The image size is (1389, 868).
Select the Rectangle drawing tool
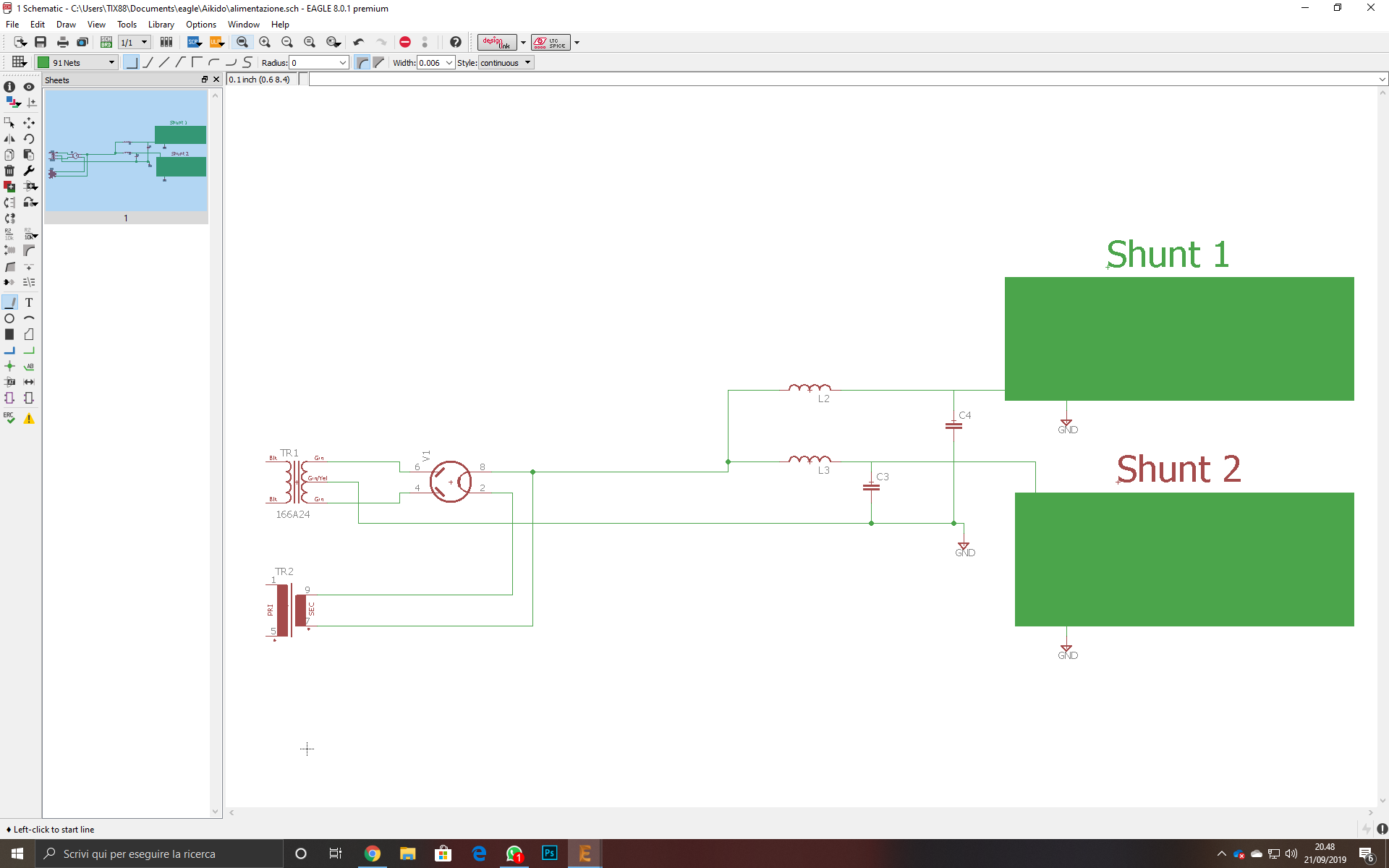9,334
